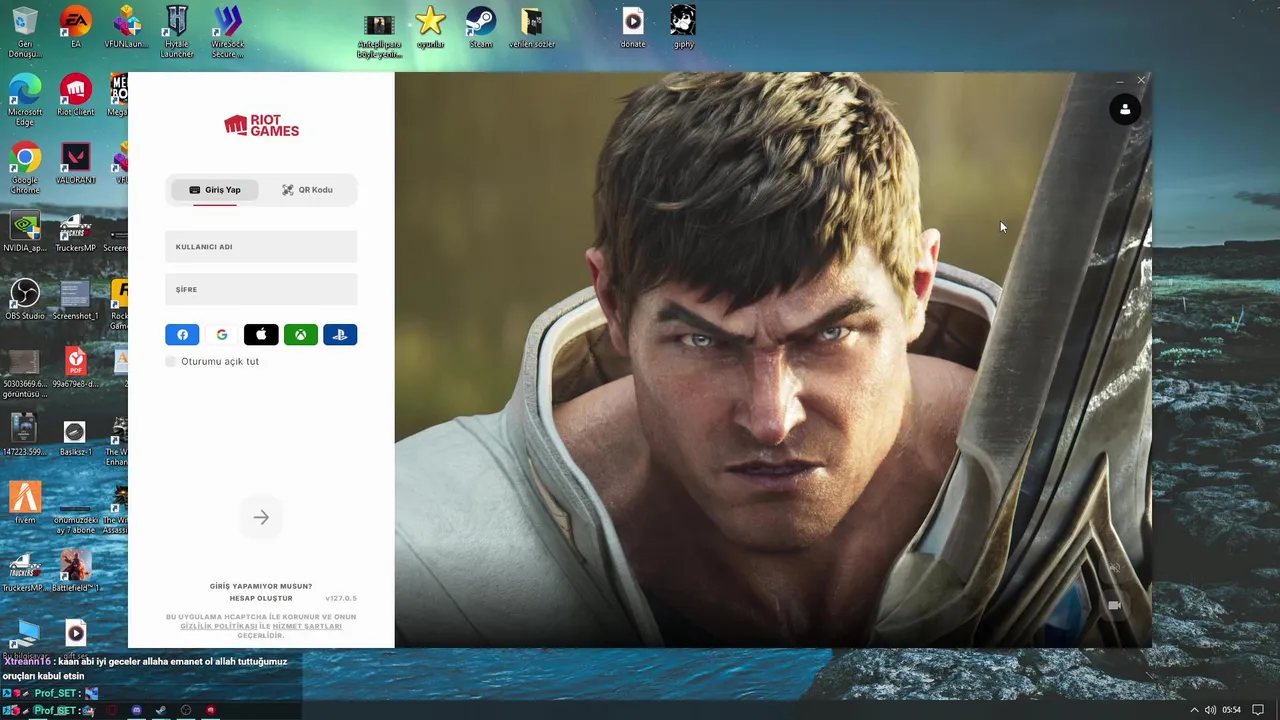Image resolution: width=1280 pixels, height=720 pixels.
Task: Select the 'oyunlar' star folder icon
Action: 430,27
